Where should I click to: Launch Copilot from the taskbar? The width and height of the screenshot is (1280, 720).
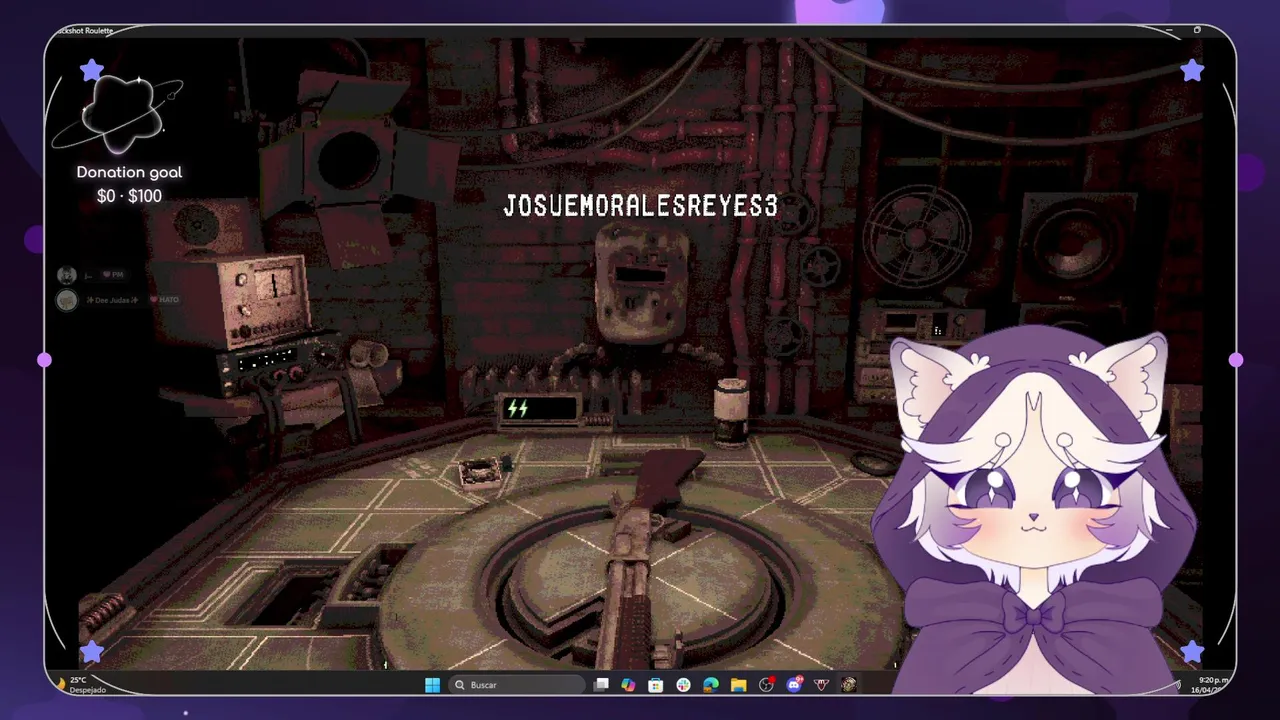[x=628, y=685]
